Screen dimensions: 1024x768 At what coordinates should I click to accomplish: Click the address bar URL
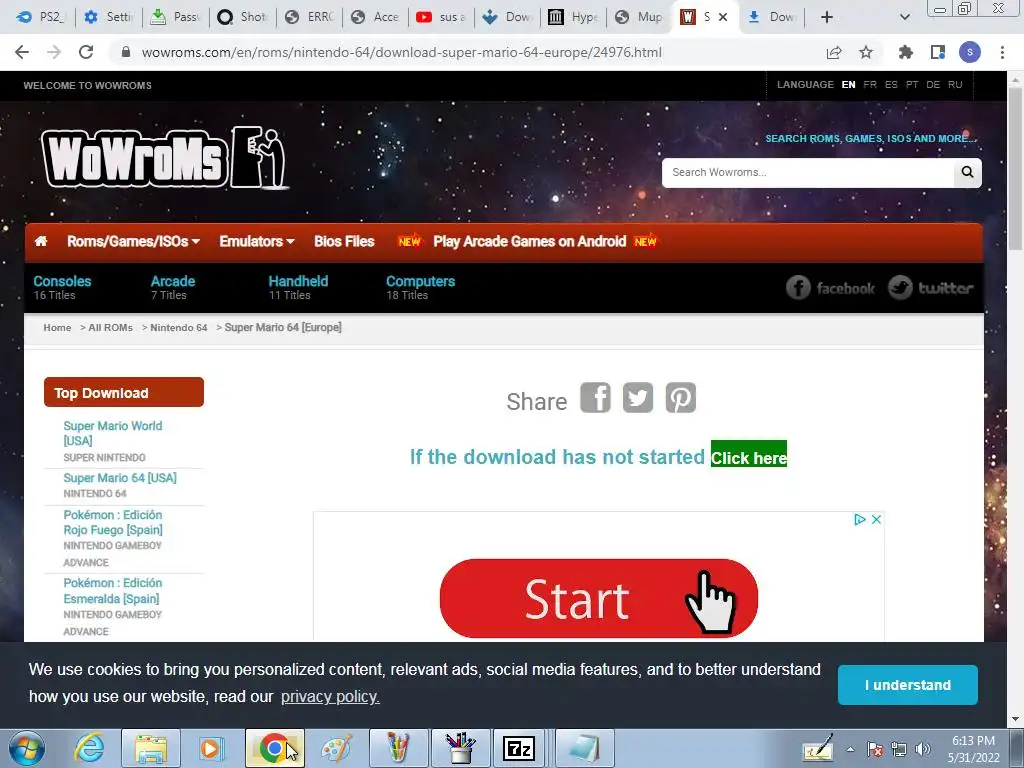pos(402,52)
